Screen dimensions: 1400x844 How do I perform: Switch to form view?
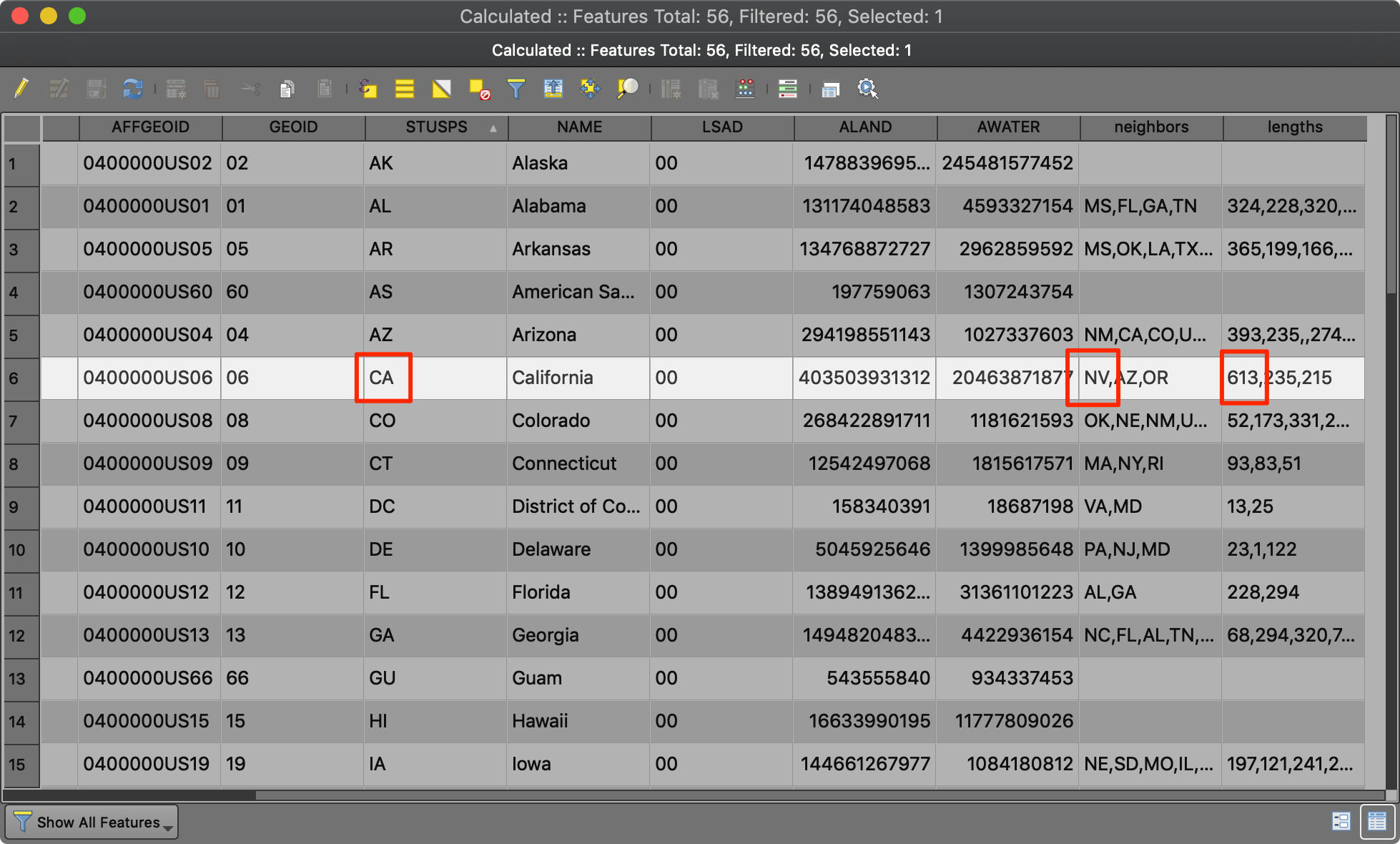click(x=1341, y=821)
